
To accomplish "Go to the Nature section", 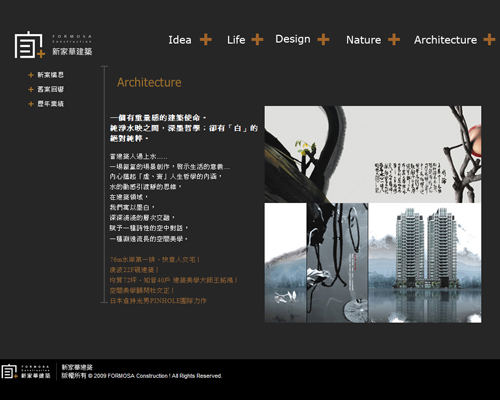I will tap(363, 40).
